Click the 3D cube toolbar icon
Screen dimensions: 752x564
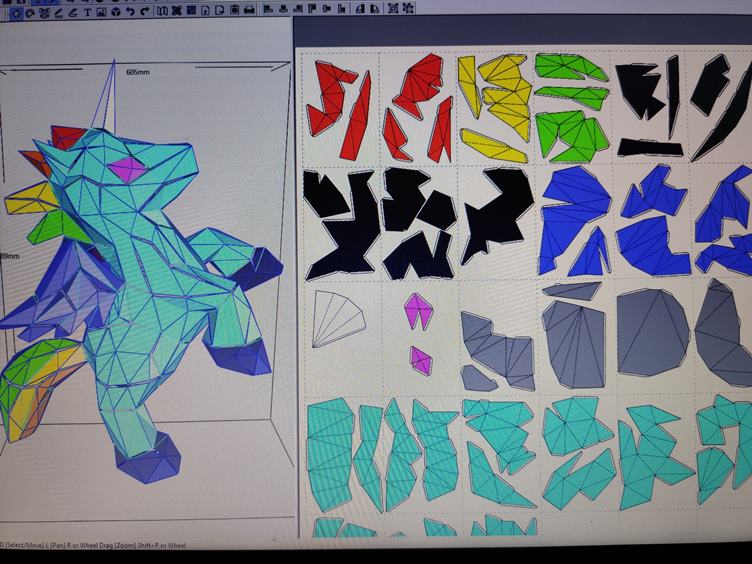click(x=116, y=12)
